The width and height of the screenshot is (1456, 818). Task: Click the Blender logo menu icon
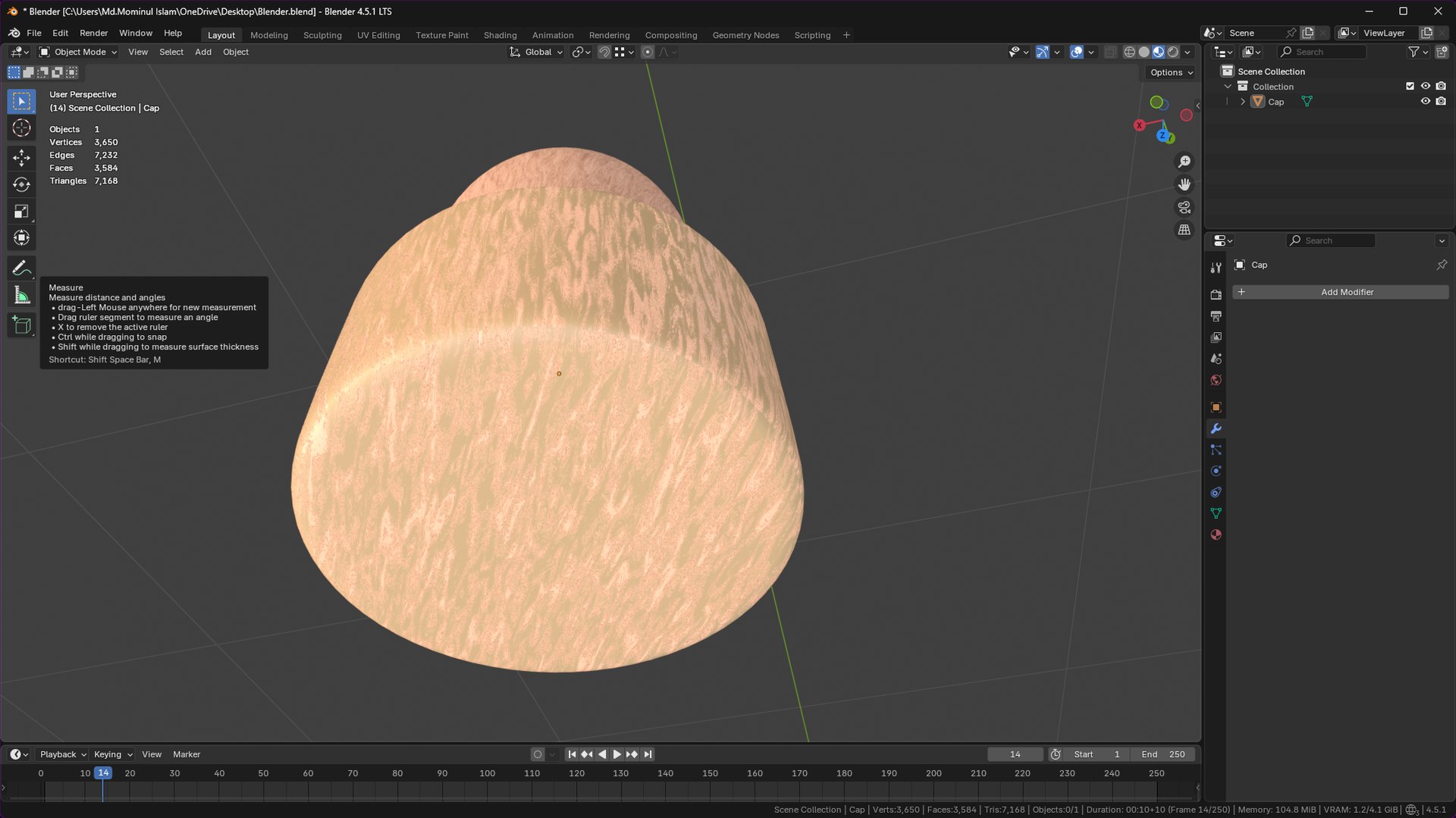[14, 33]
